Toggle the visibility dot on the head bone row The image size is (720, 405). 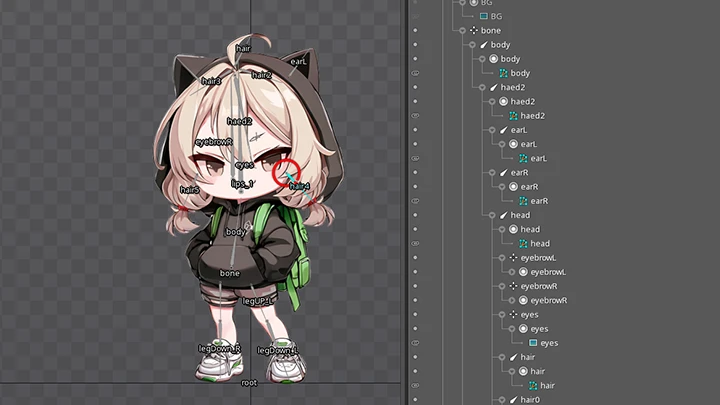415,215
